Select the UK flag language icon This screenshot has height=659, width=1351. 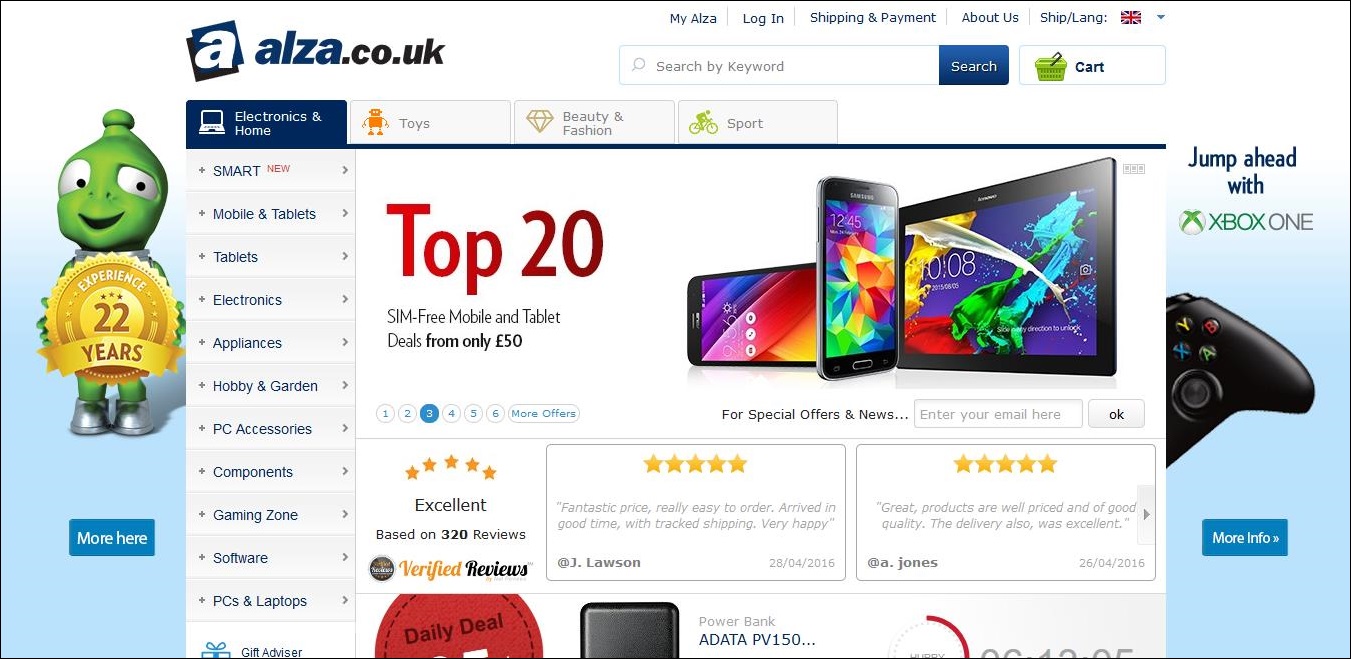[x=1131, y=18]
